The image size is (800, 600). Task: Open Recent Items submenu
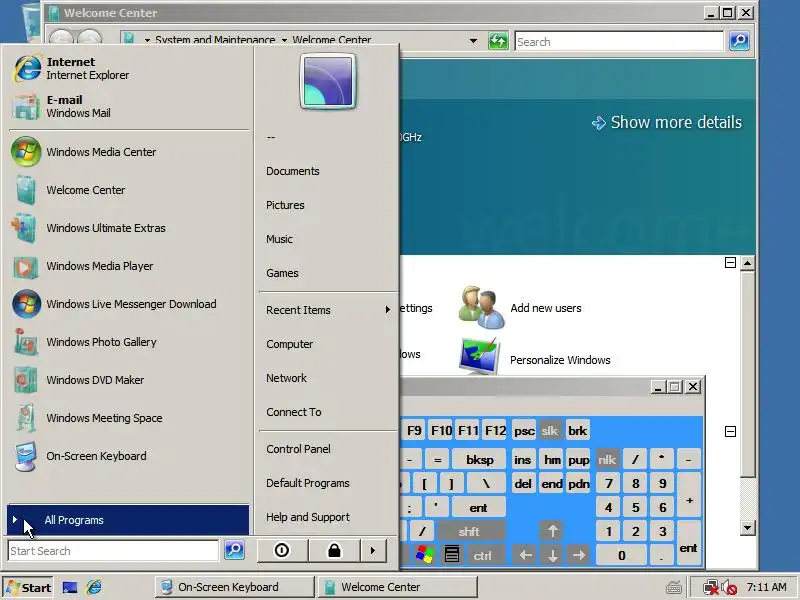click(328, 310)
